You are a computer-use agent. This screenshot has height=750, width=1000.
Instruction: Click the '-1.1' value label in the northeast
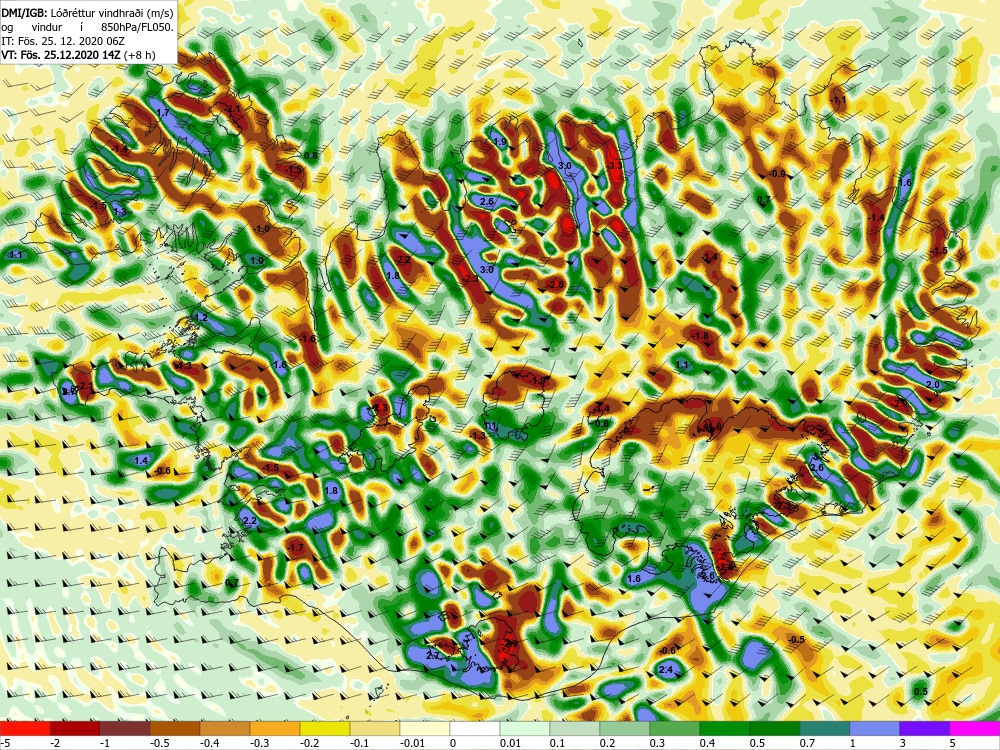[x=838, y=100]
